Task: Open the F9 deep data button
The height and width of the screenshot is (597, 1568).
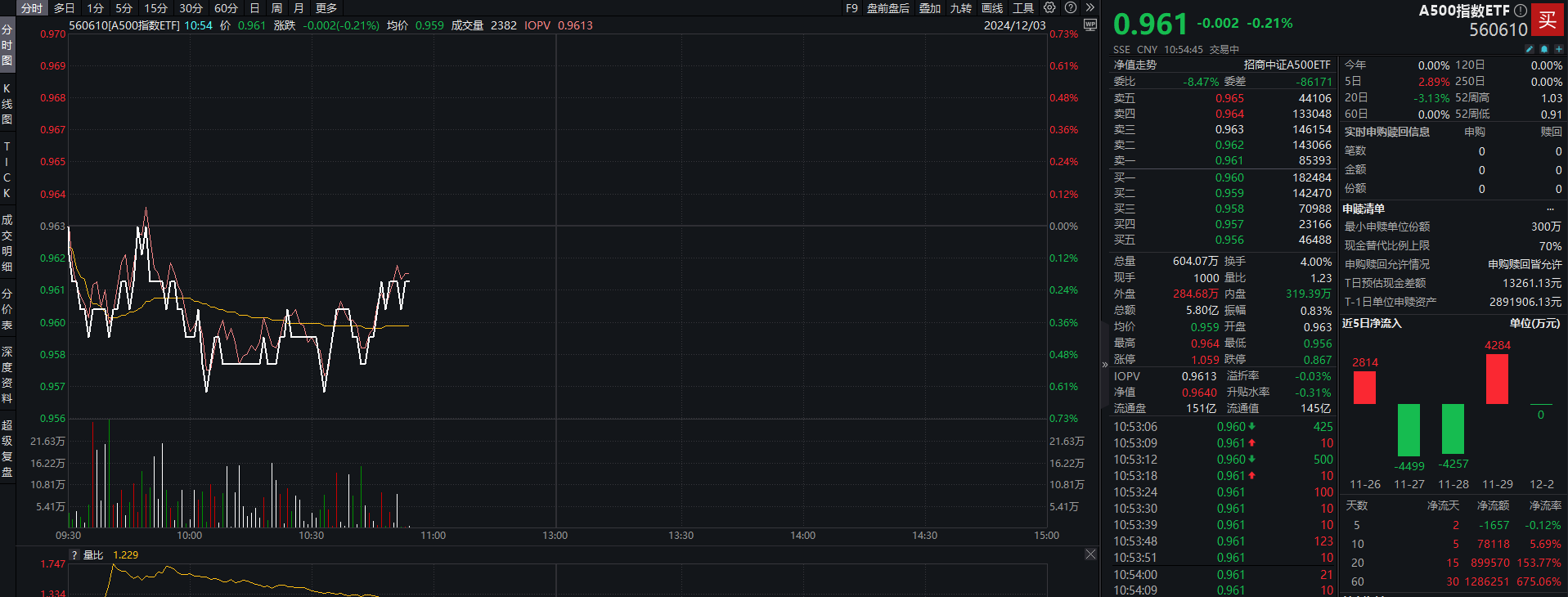Action: coord(851,8)
